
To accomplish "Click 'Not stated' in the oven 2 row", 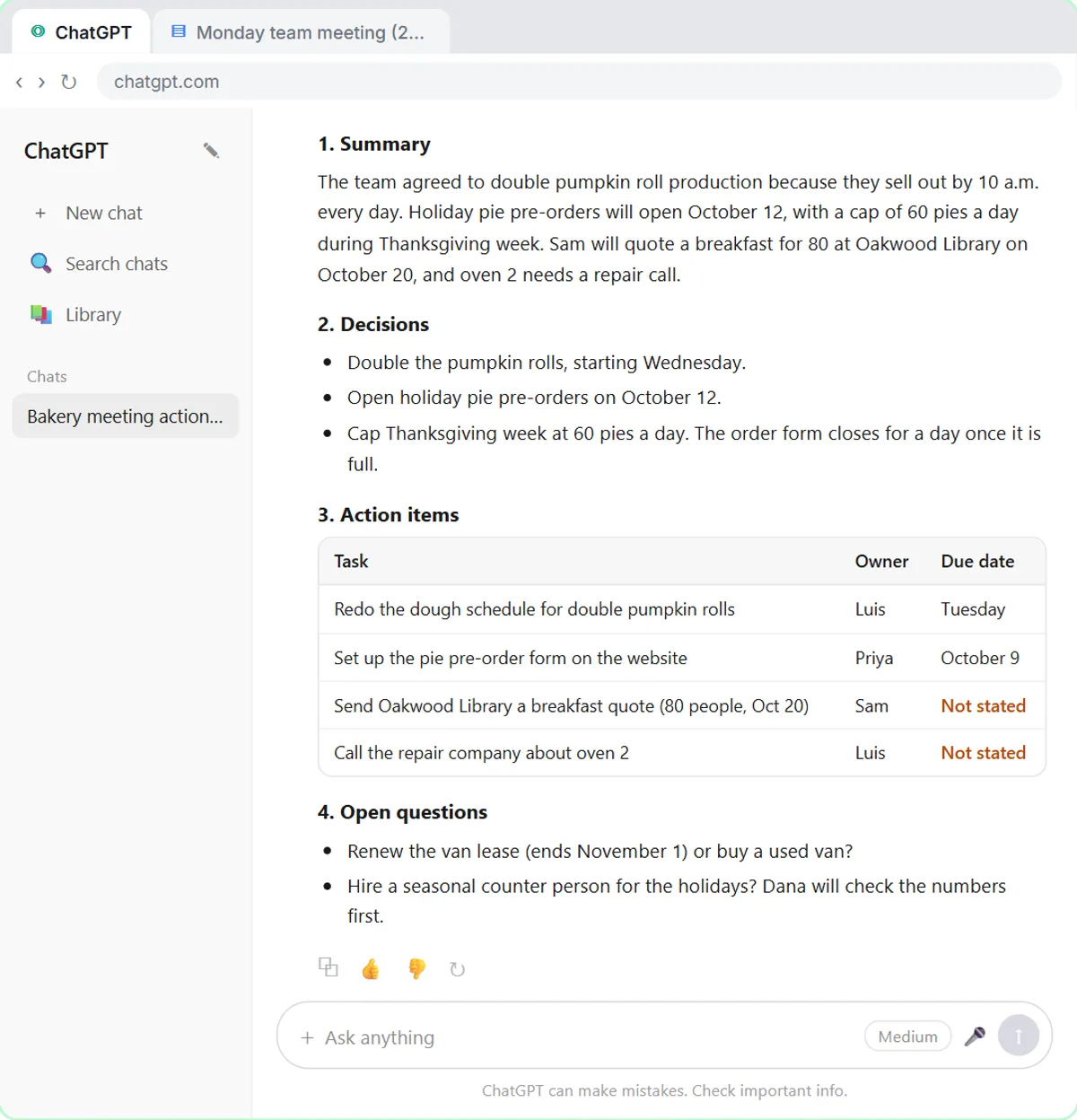I will (983, 753).
